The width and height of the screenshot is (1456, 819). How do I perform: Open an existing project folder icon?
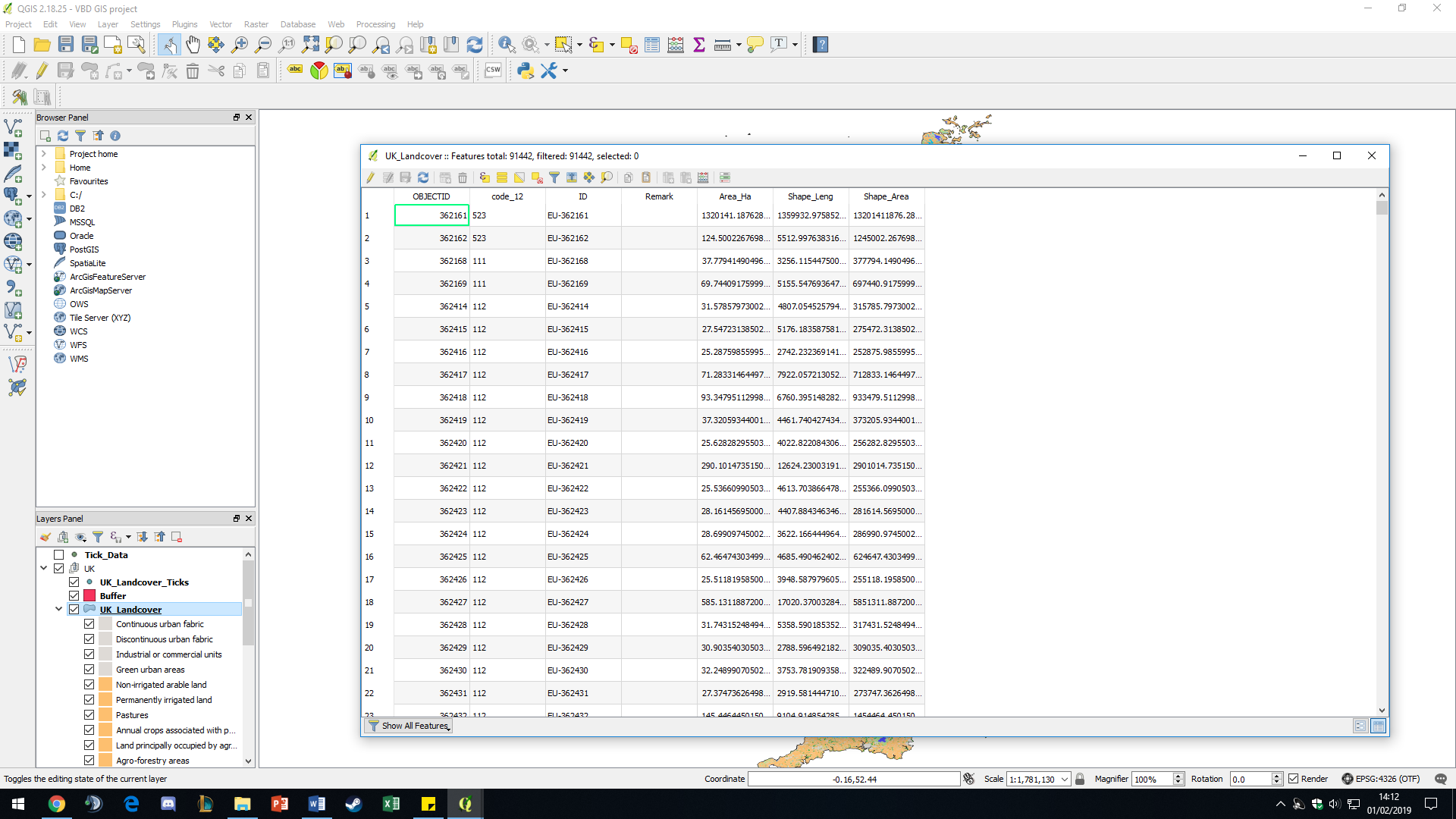click(x=42, y=45)
